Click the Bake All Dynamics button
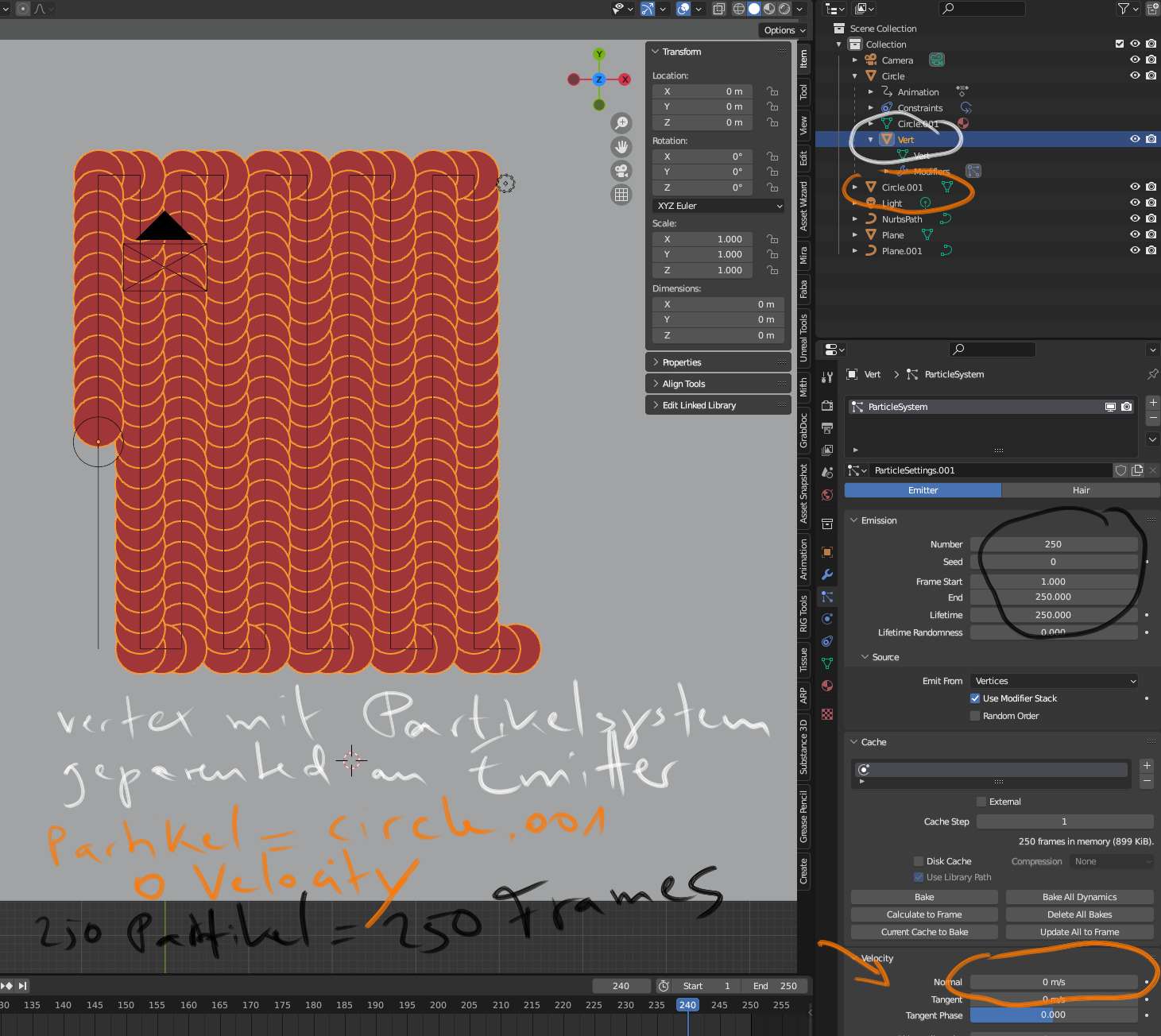The height and width of the screenshot is (1036, 1161). click(x=1079, y=897)
